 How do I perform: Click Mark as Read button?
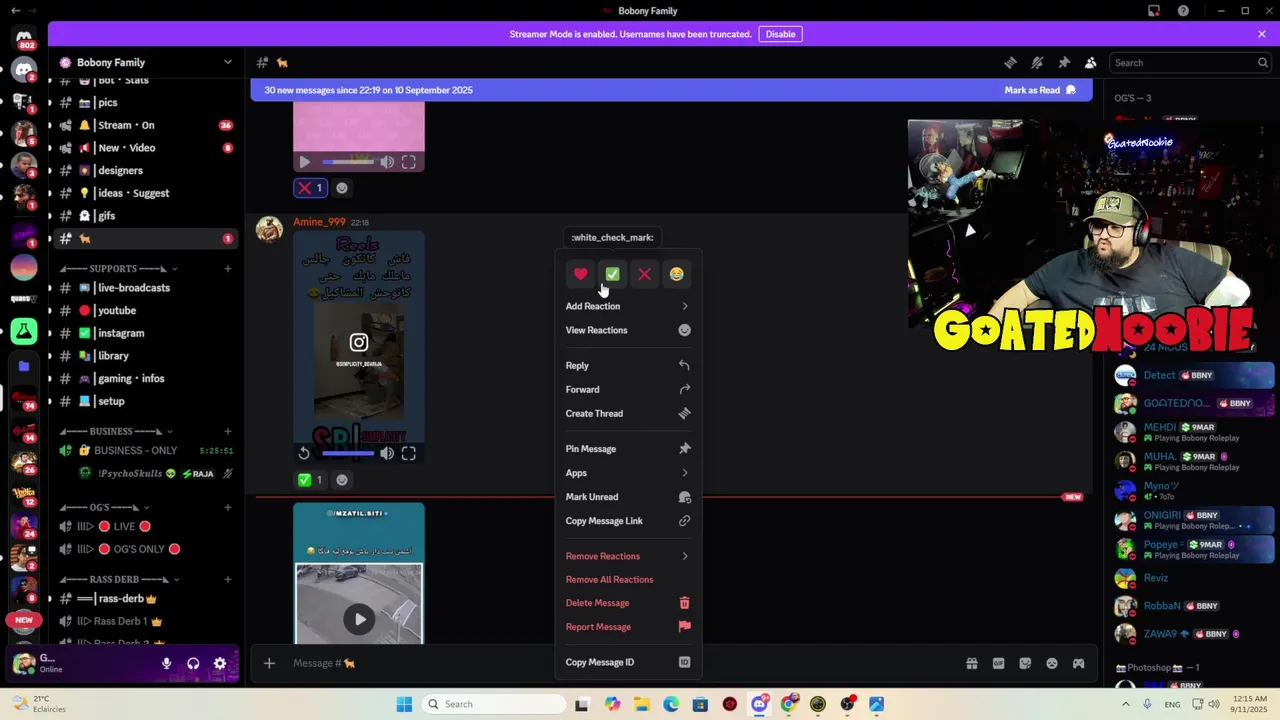click(1040, 90)
